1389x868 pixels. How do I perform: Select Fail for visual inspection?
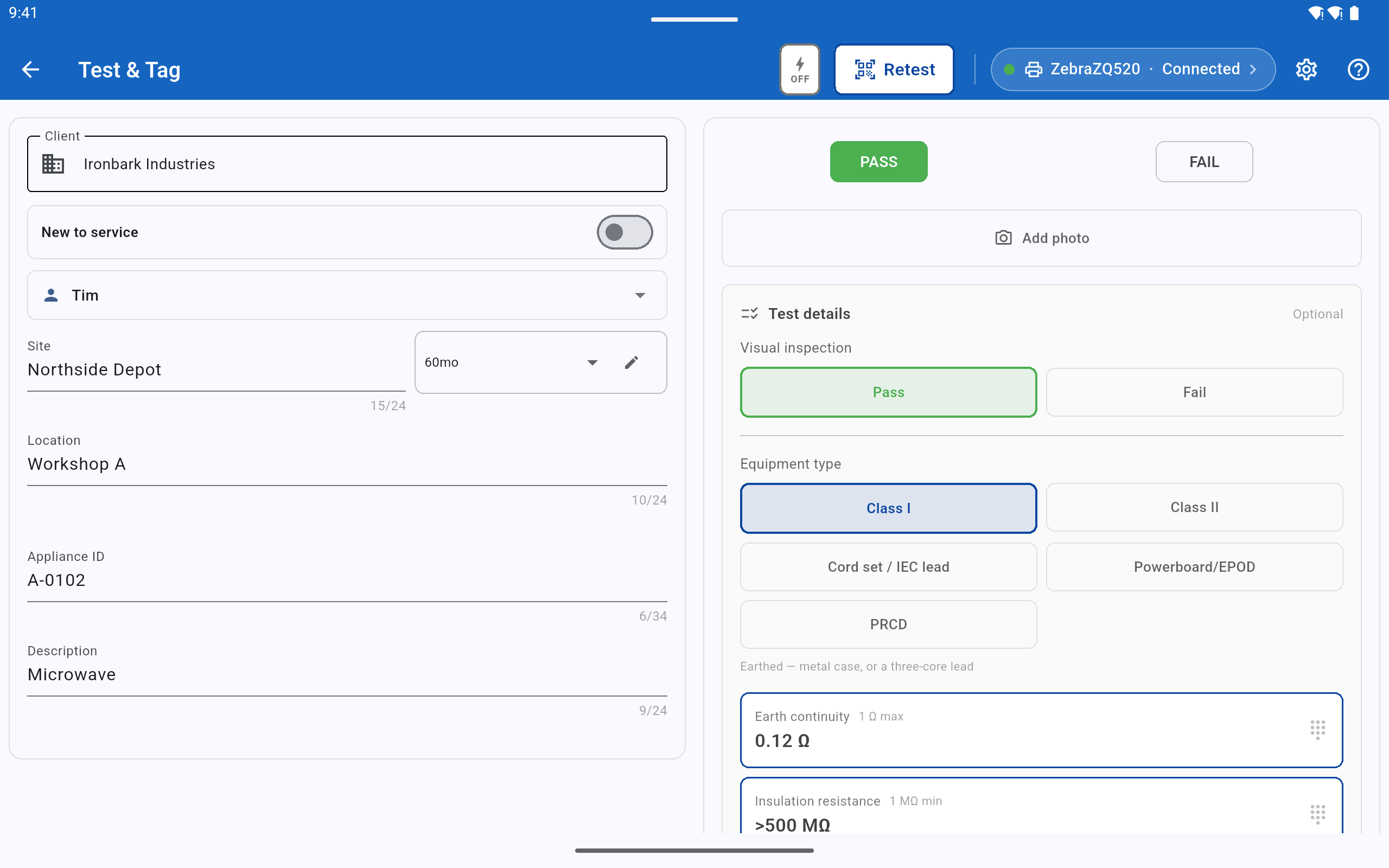(1194, 392)
